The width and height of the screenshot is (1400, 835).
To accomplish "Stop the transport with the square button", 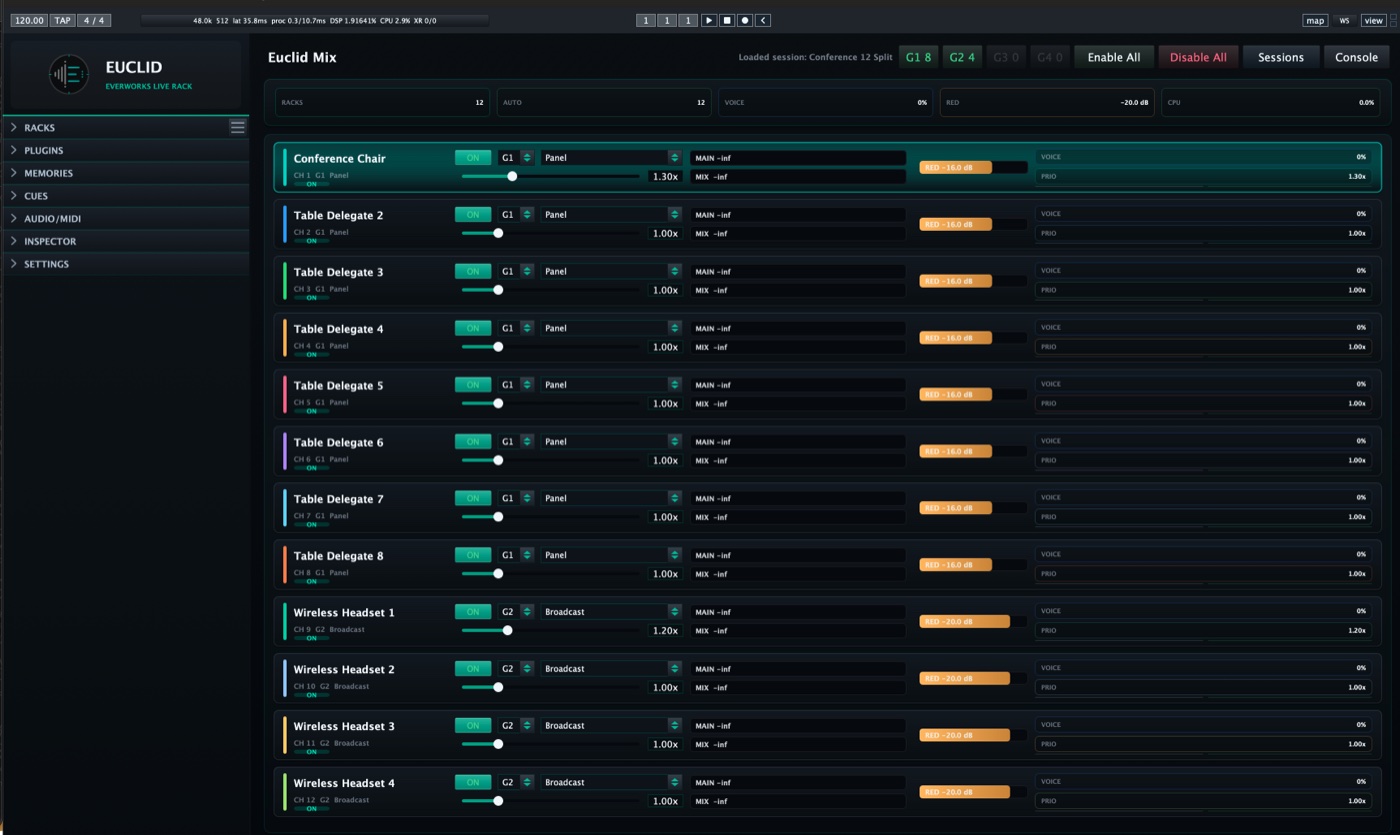I will 727,20.
